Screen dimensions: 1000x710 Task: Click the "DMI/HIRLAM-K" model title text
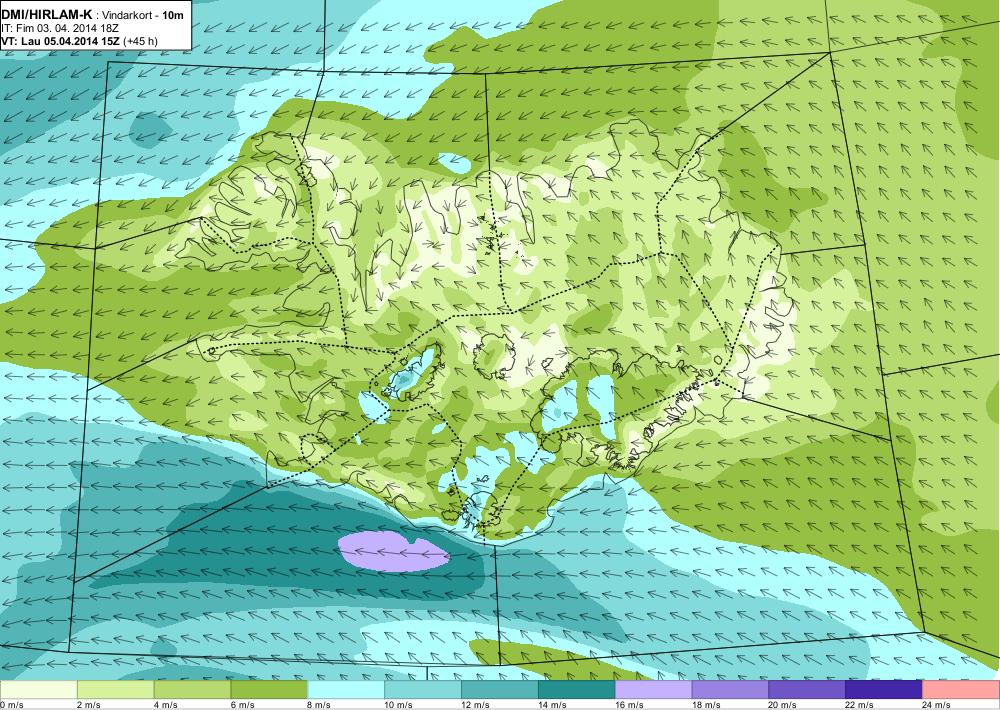click(47, 14)
